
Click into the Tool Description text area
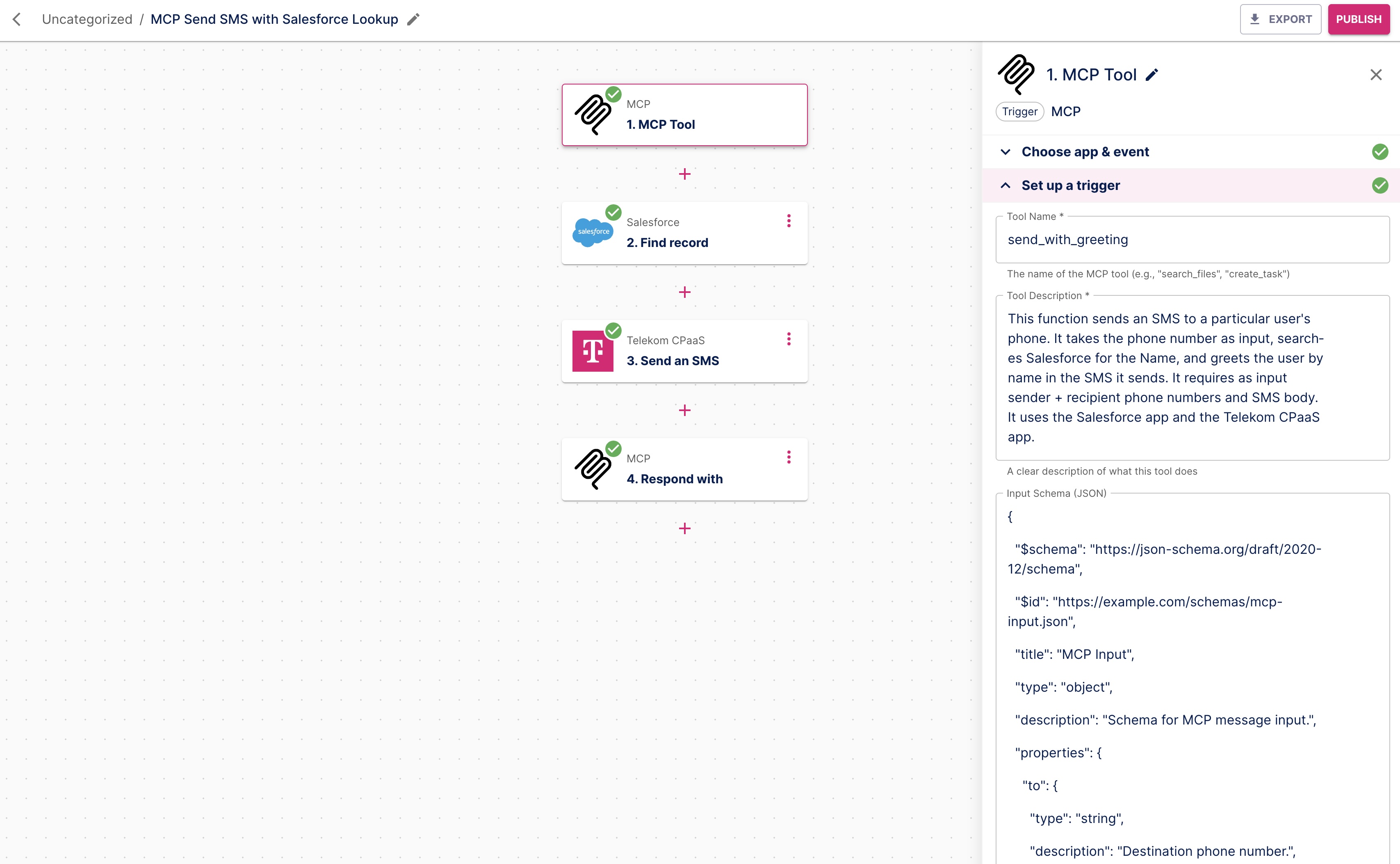pyautogui.click(x=1192, y=378)
